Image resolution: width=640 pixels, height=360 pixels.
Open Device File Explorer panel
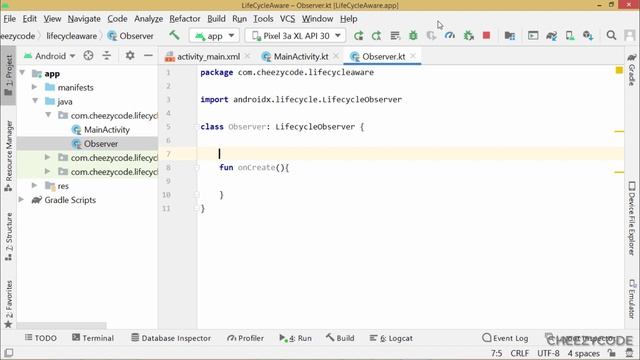click(x=632, y=219)
